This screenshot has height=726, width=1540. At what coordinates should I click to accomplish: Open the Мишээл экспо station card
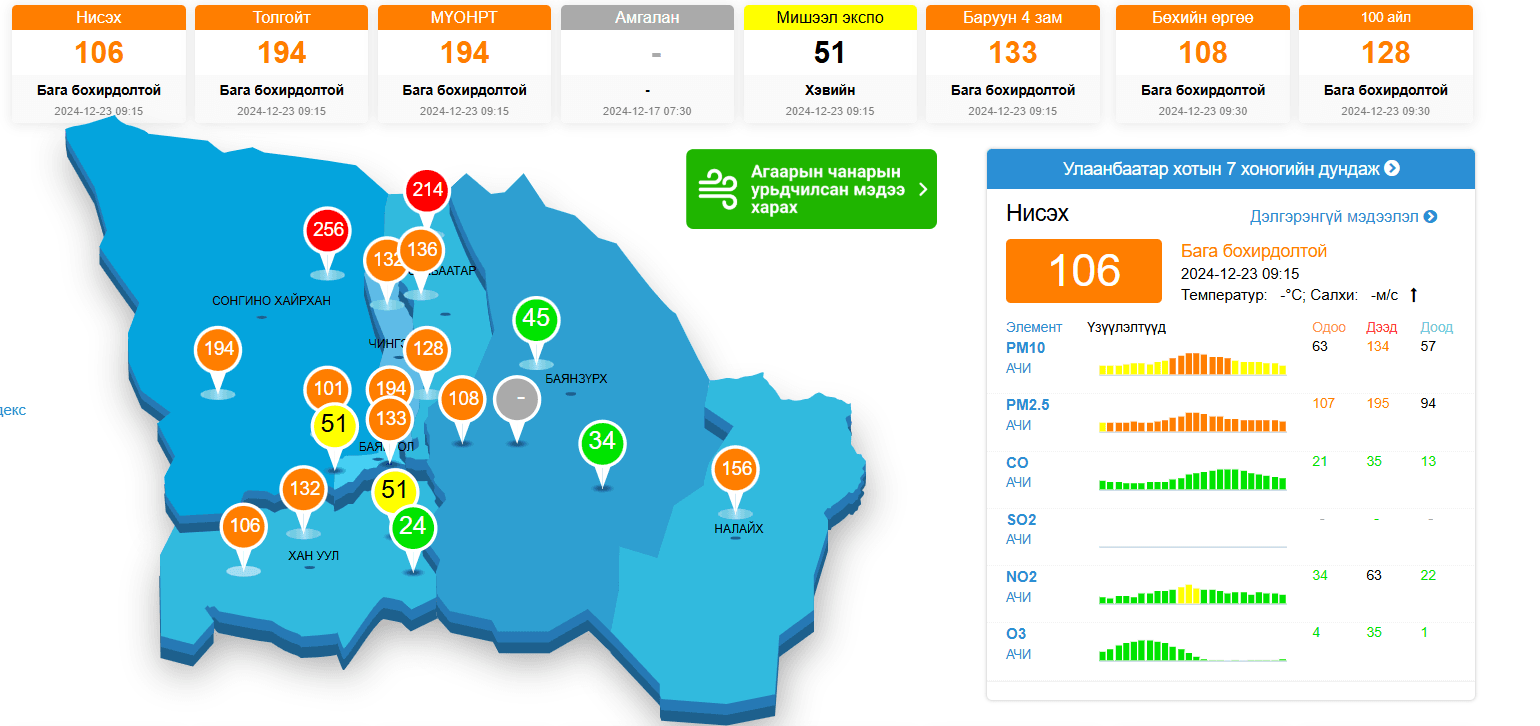830,64
